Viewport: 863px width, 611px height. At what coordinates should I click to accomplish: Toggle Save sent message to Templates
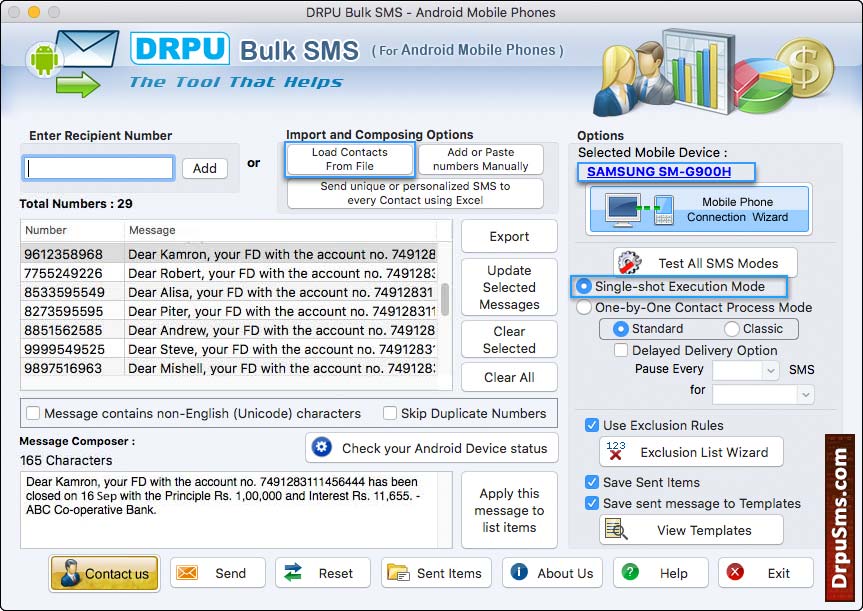[592, 503]
